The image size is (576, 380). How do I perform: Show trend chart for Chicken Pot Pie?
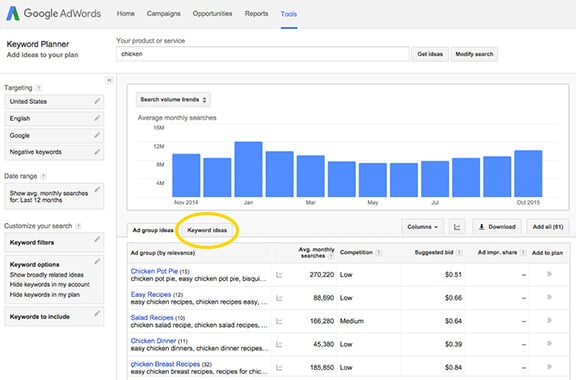(x=279, y=275)
